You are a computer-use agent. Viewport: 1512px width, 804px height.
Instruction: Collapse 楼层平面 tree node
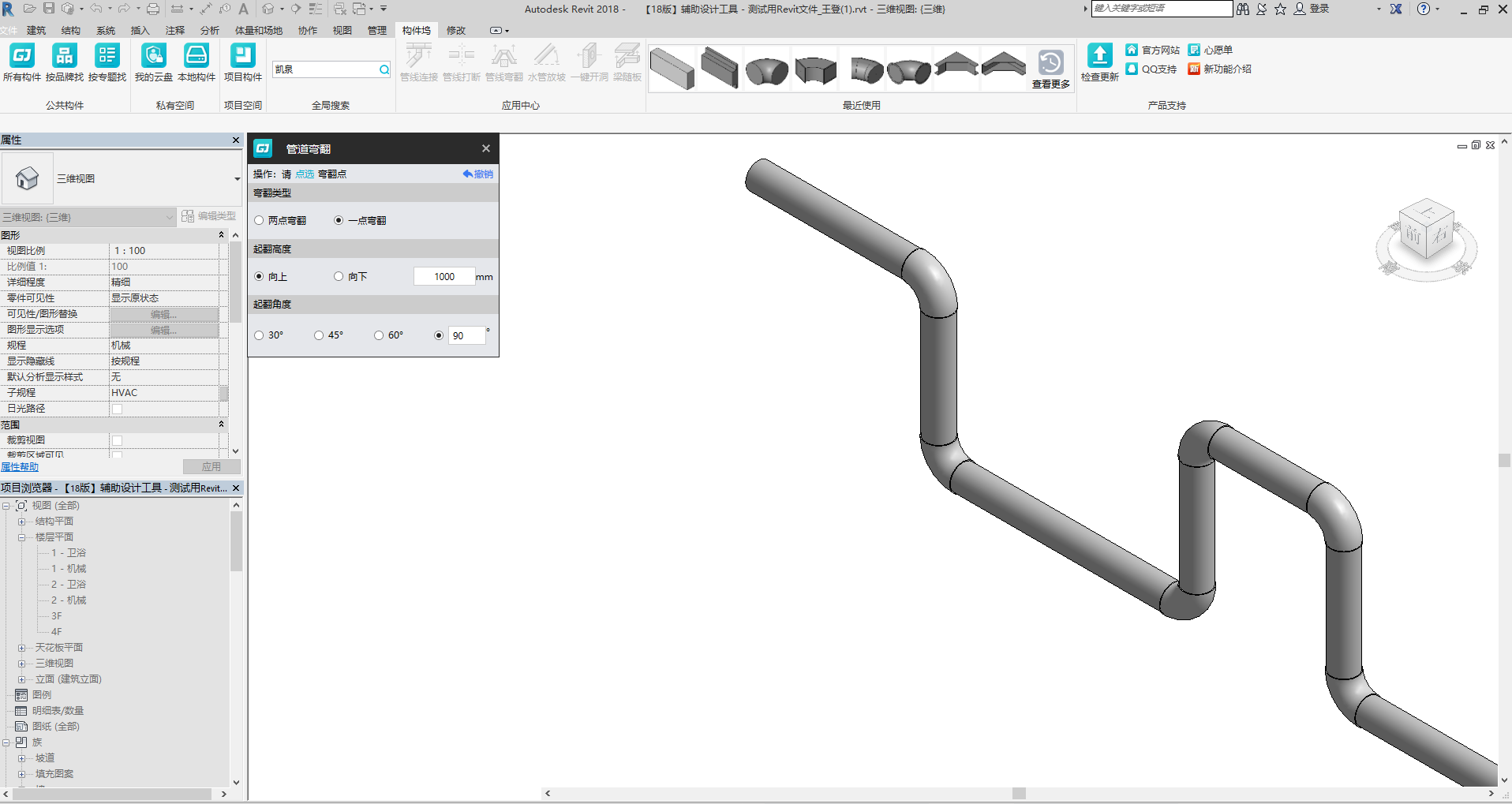click(x=22, y=537)
